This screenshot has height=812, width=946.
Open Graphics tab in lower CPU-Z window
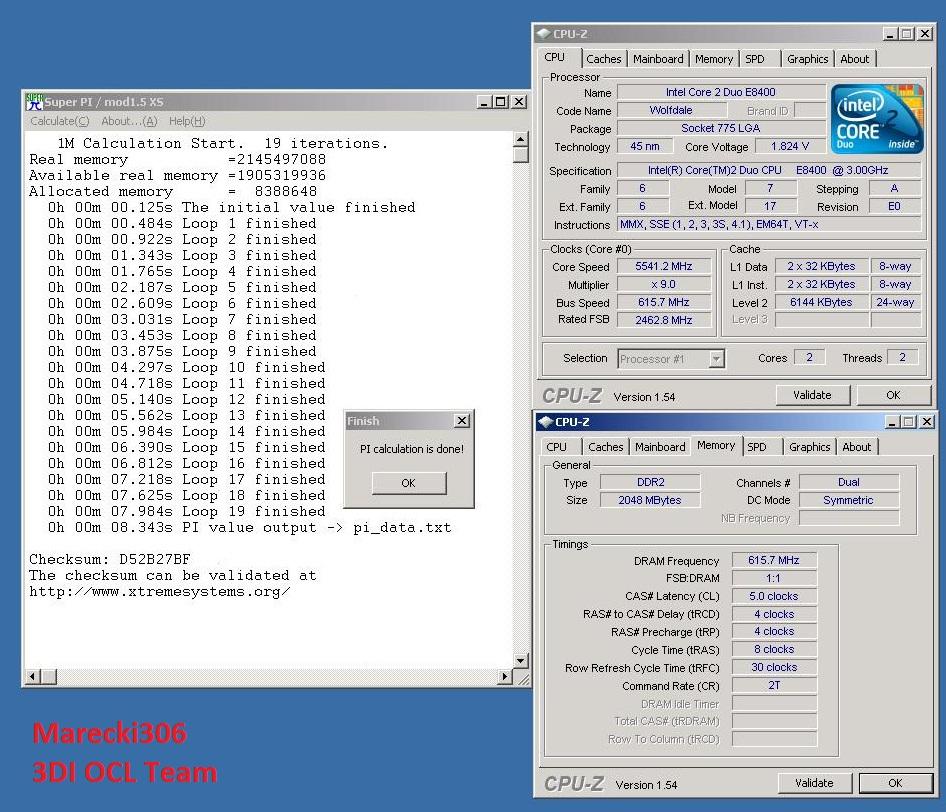pos(810,447)
